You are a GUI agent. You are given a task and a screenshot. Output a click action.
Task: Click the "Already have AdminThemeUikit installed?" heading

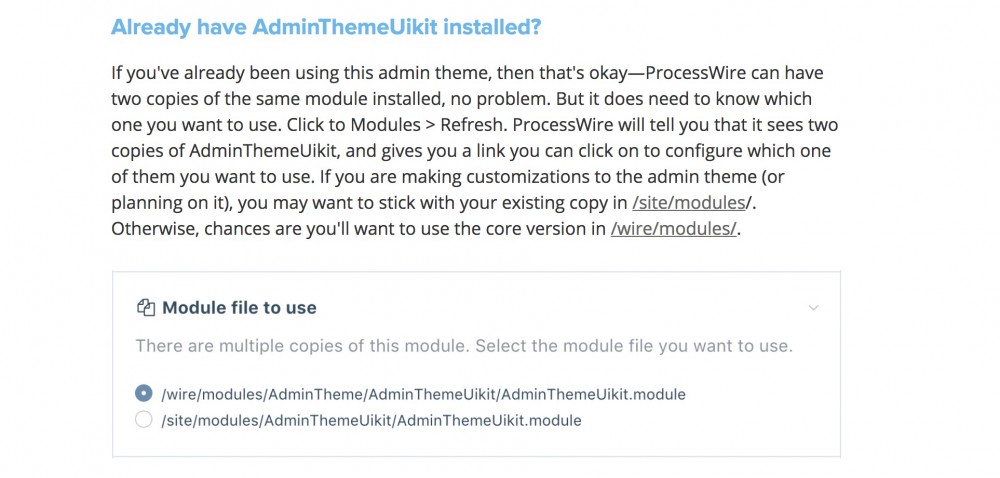tap(326, 27)
